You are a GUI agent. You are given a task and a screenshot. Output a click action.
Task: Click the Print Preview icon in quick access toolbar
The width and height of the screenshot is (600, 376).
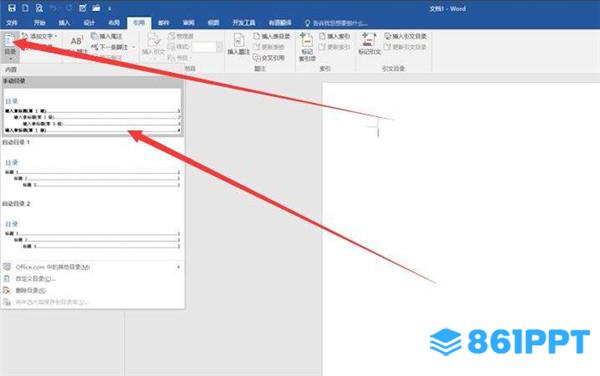pos(39,8)
